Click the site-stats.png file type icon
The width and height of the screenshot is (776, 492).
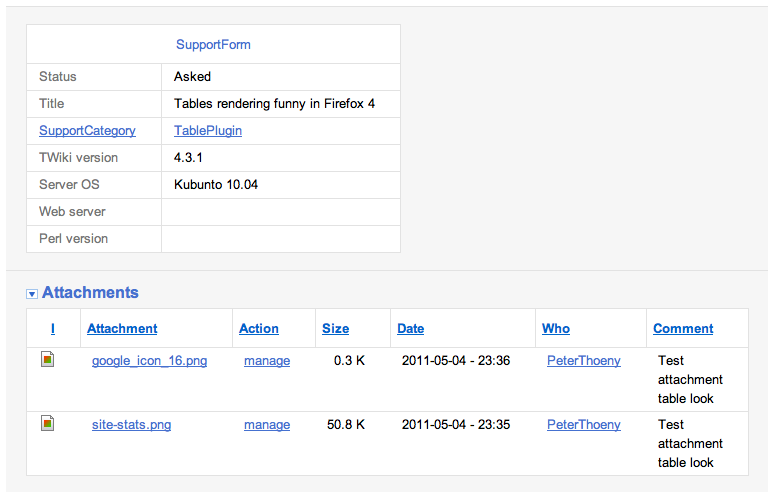tap(47, 423)
